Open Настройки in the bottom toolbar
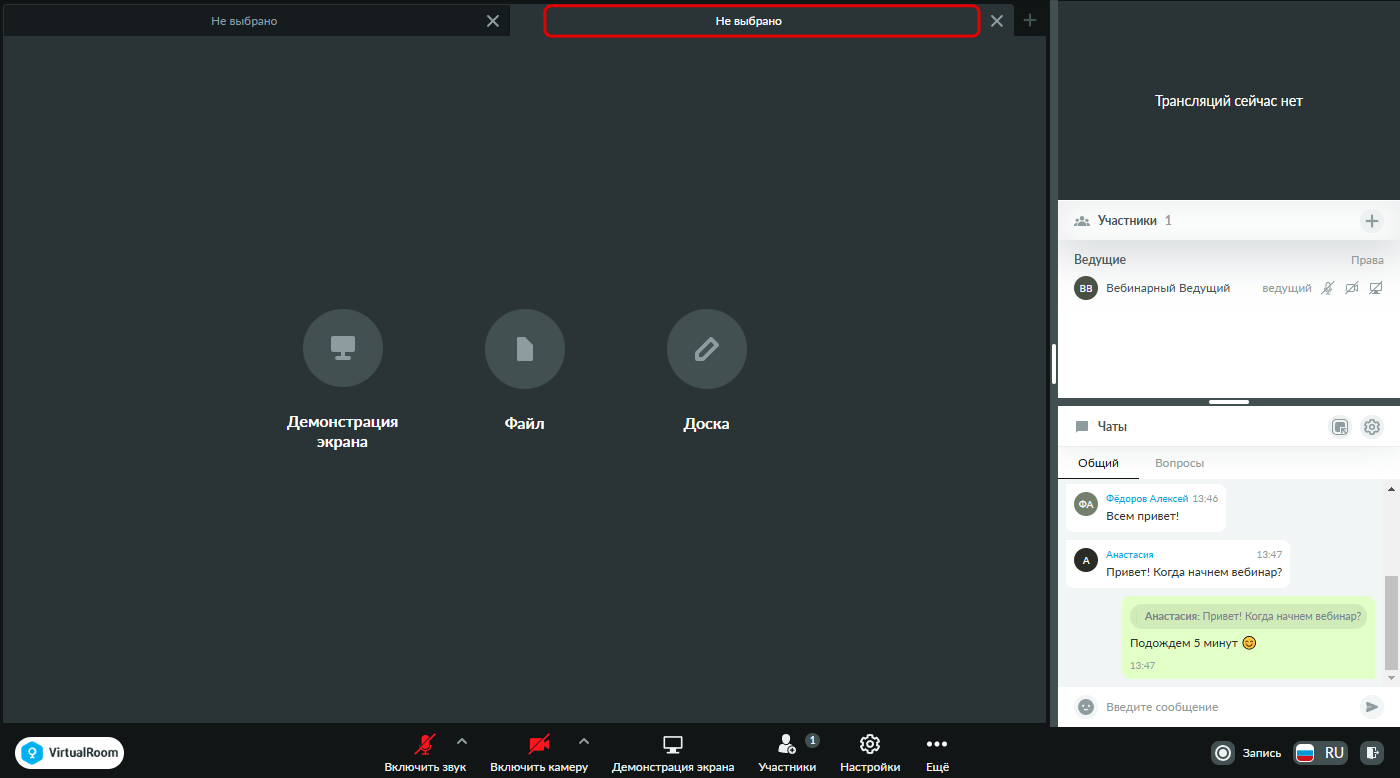This screenshot has height=778, width=1400. tap(870, 753)
